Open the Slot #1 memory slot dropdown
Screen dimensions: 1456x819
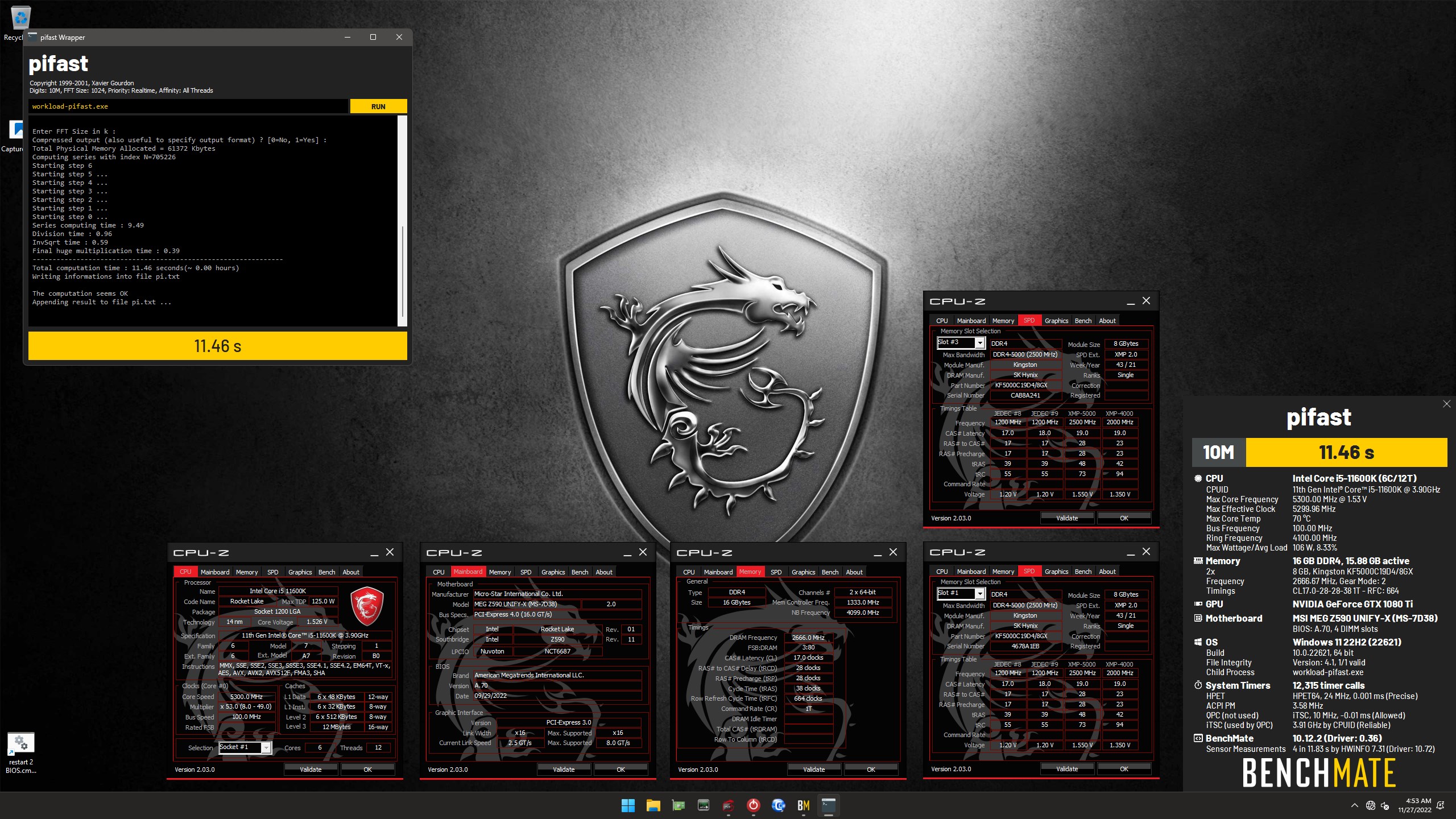979,593
